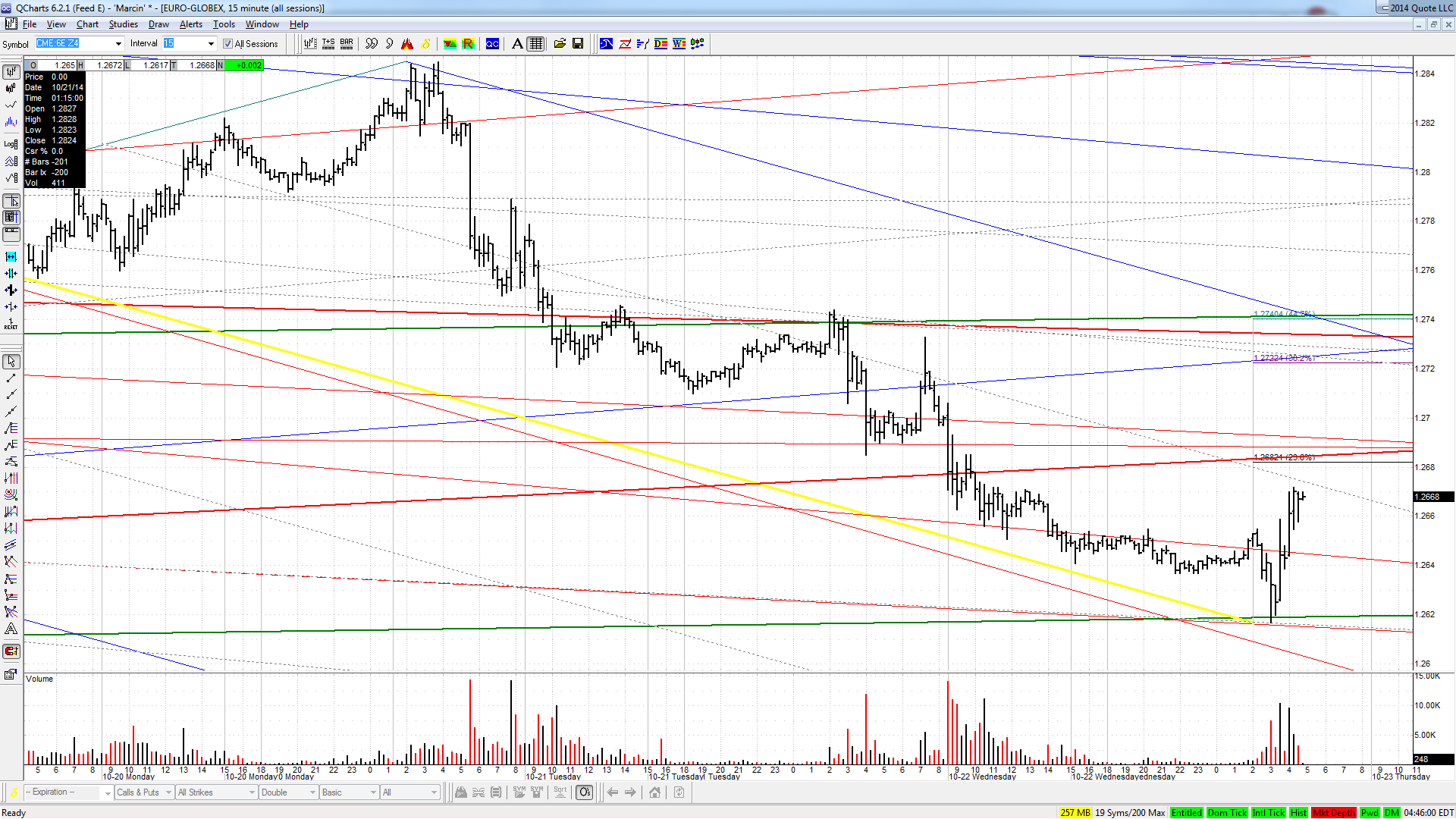The height and width of the screenshot is (819, 1456).
Task: Toggle the crosshair cursor tool in left sidebar
Action: click(x=11, y=201)
